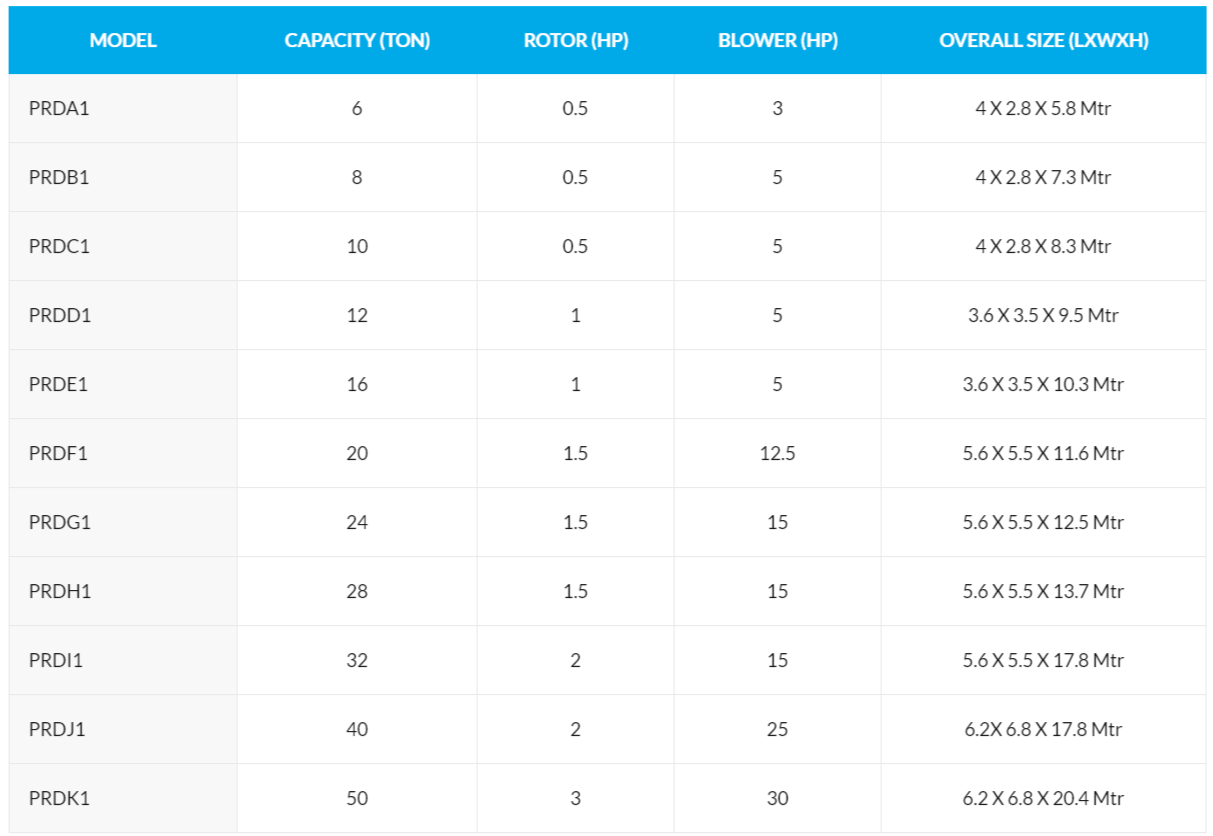Click the 6.2 X 6.8 X 20.4 Mtr size
1213x836 pixels.
click(1043, 798)
